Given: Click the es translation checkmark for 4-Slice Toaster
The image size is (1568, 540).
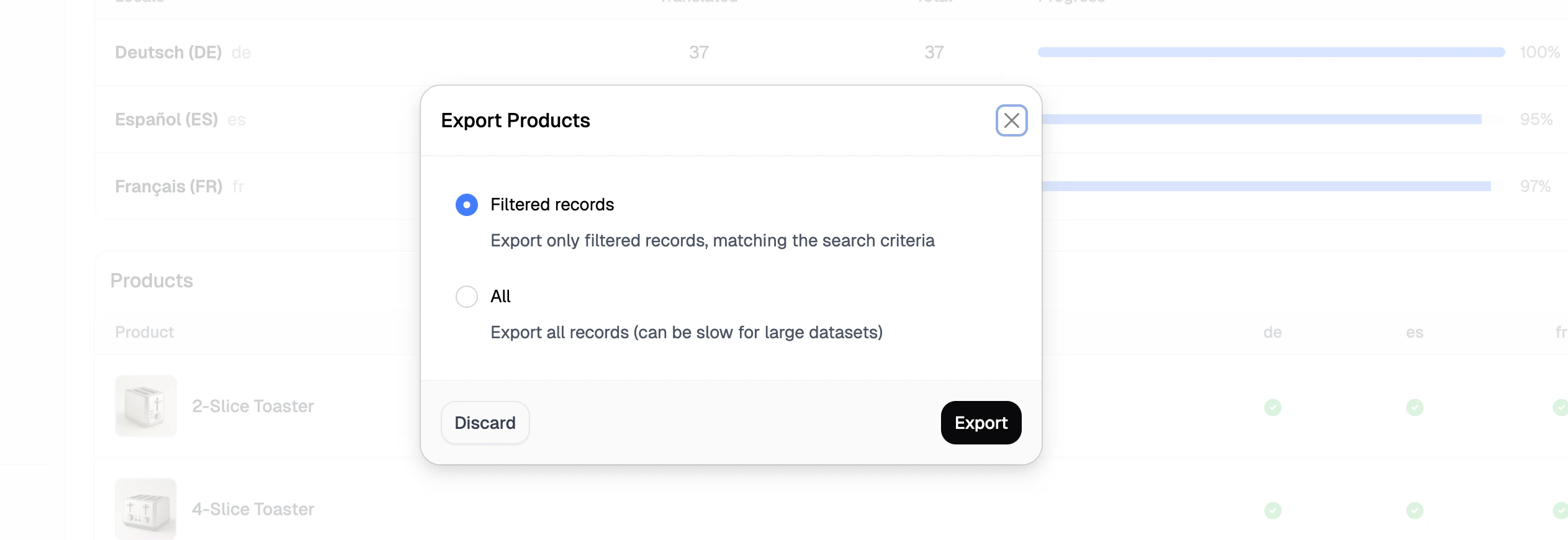Looking at the screenshot, I should [1415, 510].
